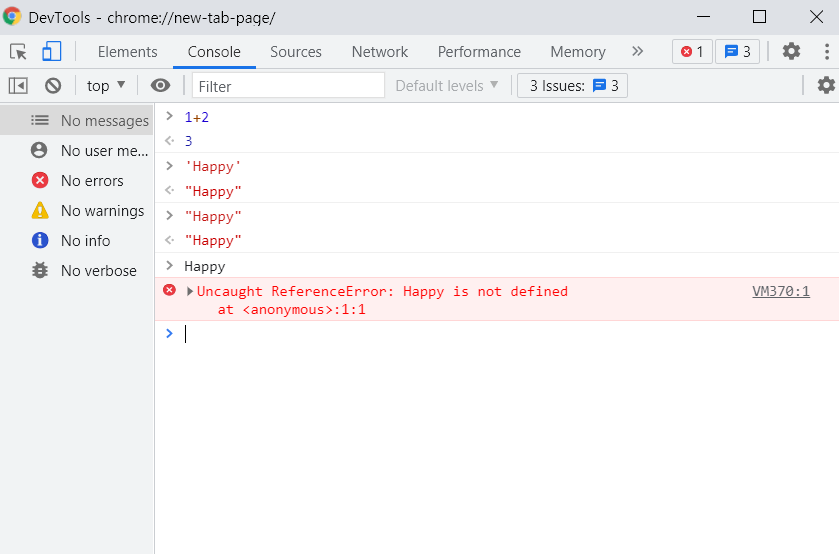Show more tabs via double chevron
839x554 pixels.
tap(637, 51)
